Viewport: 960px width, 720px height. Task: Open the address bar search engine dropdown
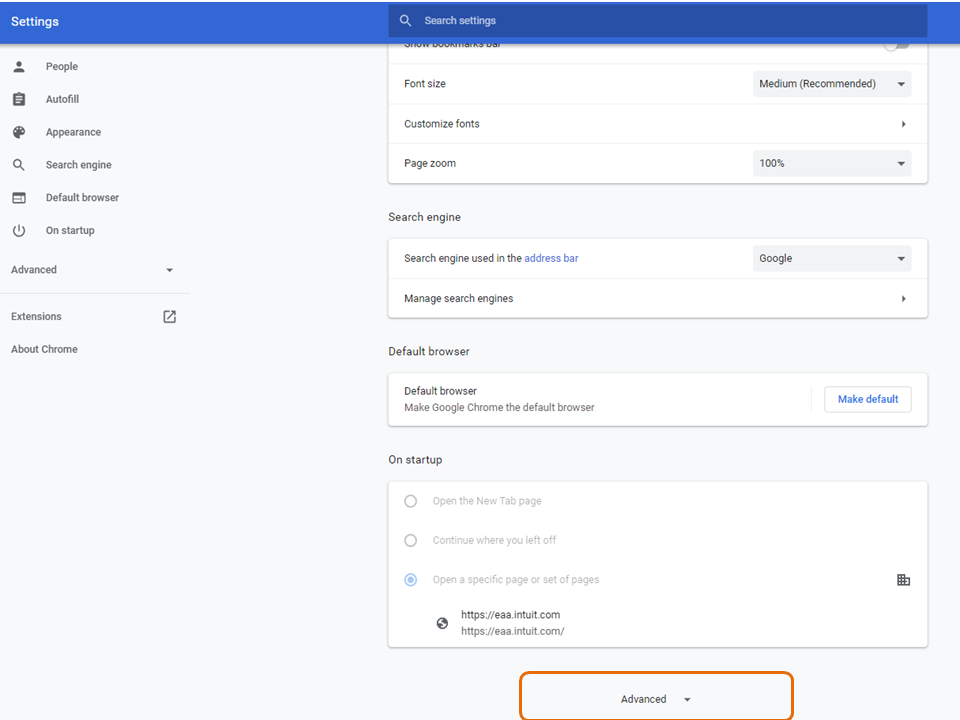click(x=831, y=258)
